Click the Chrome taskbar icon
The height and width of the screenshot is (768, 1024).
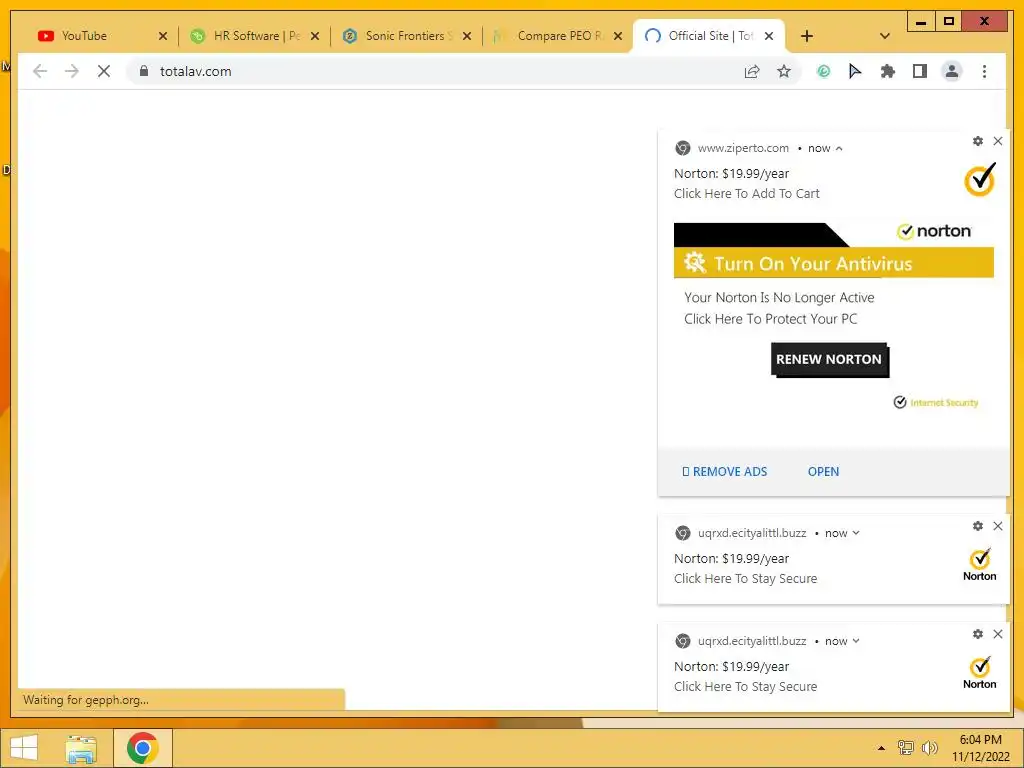142,748
